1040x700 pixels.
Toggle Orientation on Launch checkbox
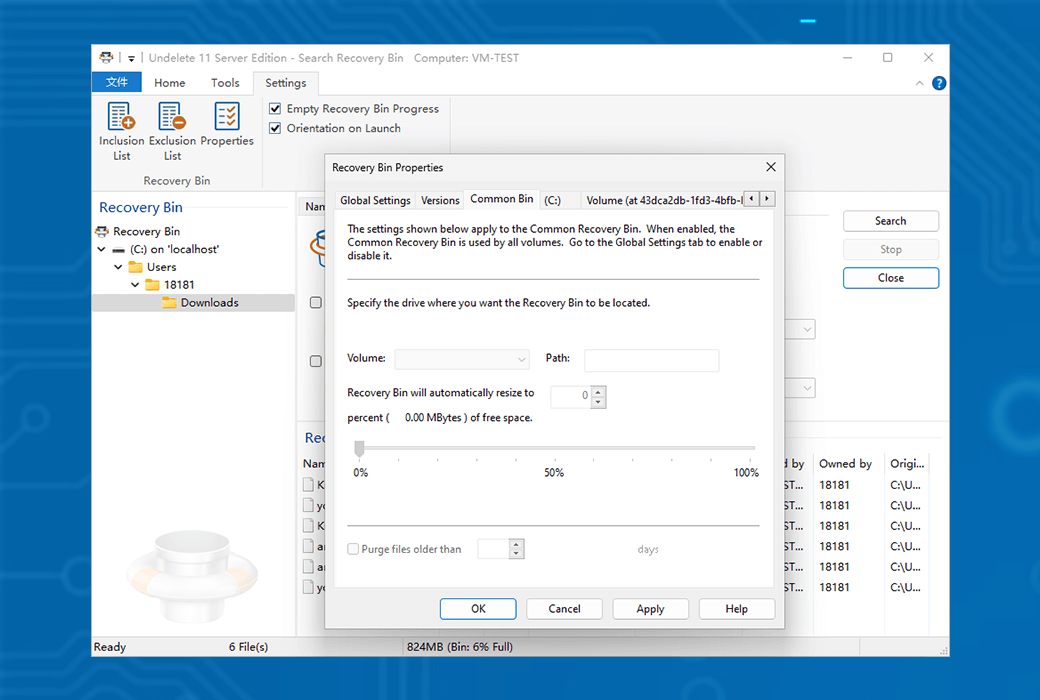click(276, 128)
